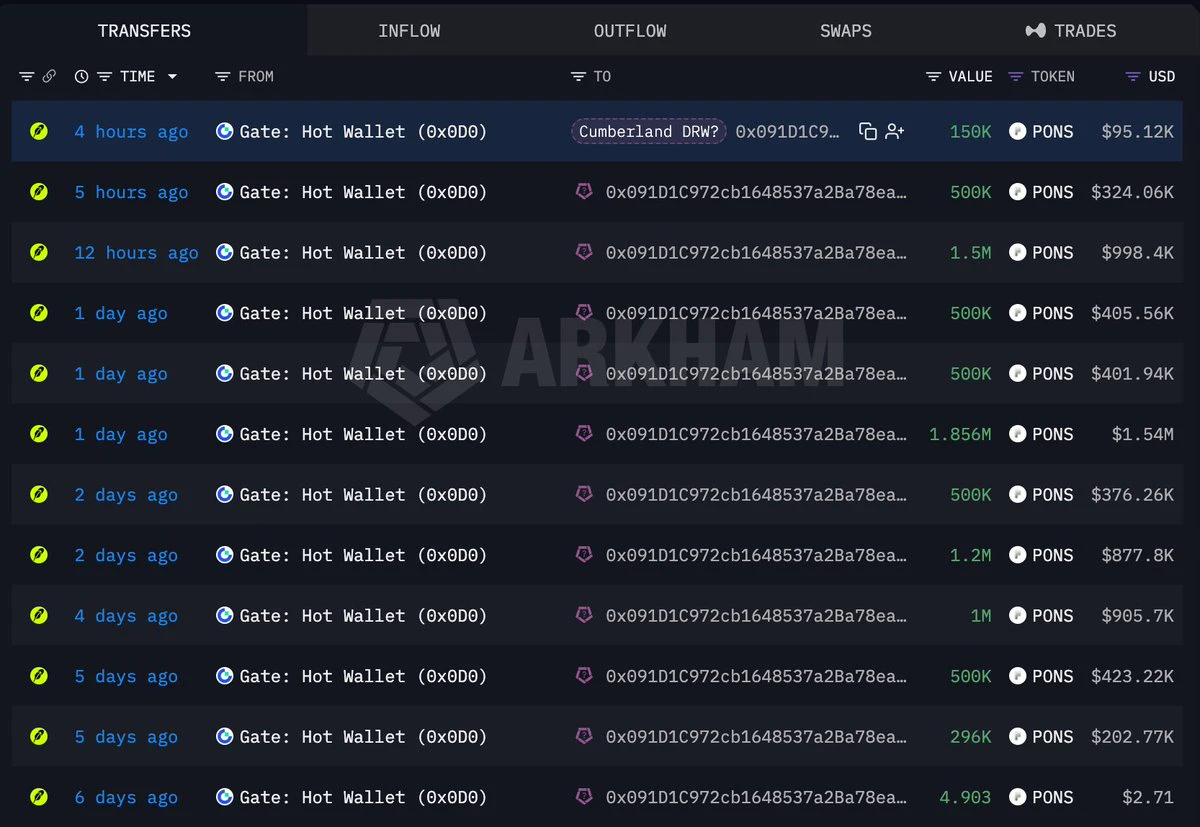Click the Cumberland DRW? label tag
This screenshot has height=827, width=1200.
click(x=649, y=132)
